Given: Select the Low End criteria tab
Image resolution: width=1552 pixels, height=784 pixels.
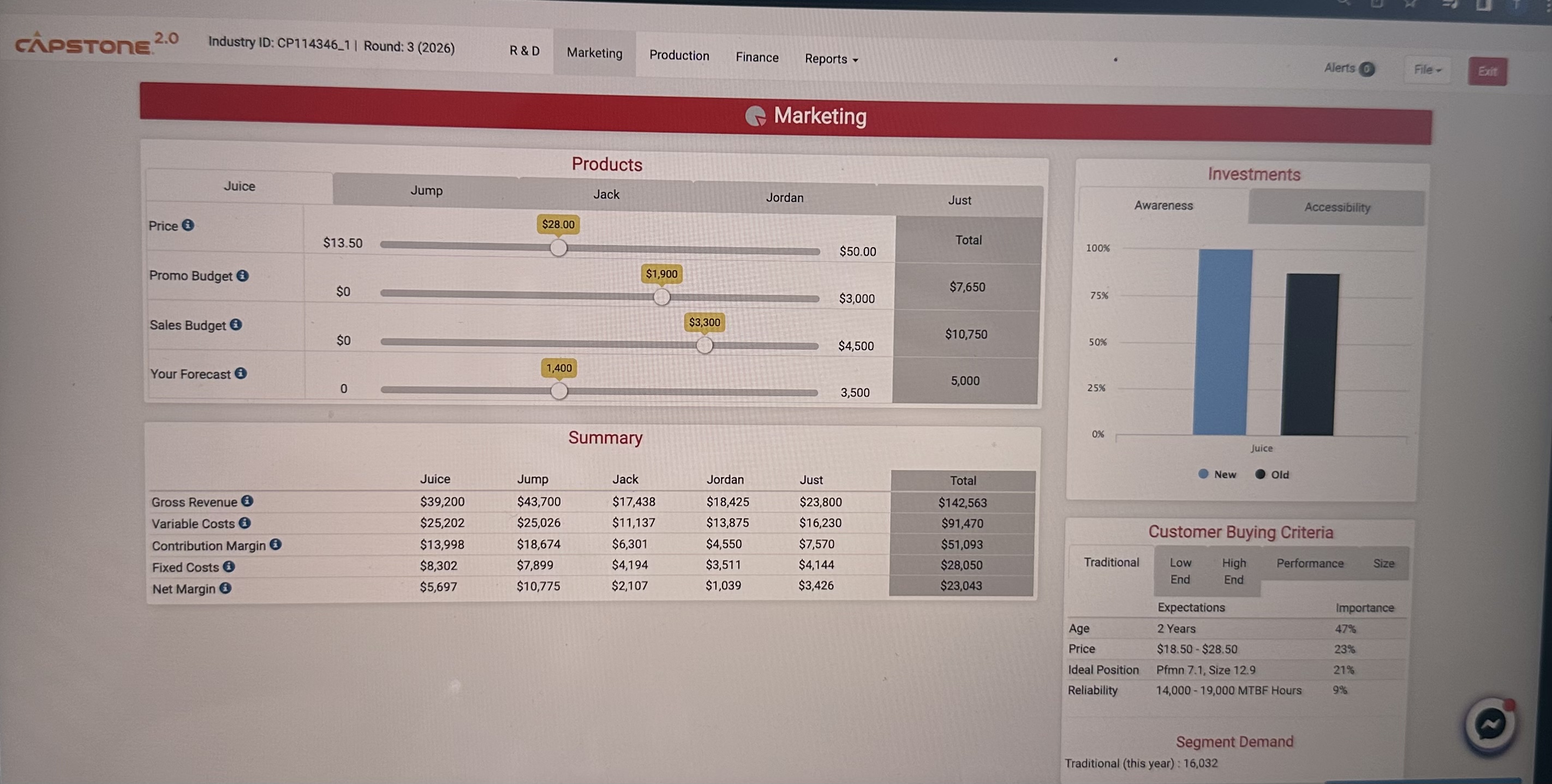Looking at the screenshot, I should coord(1180,570).
